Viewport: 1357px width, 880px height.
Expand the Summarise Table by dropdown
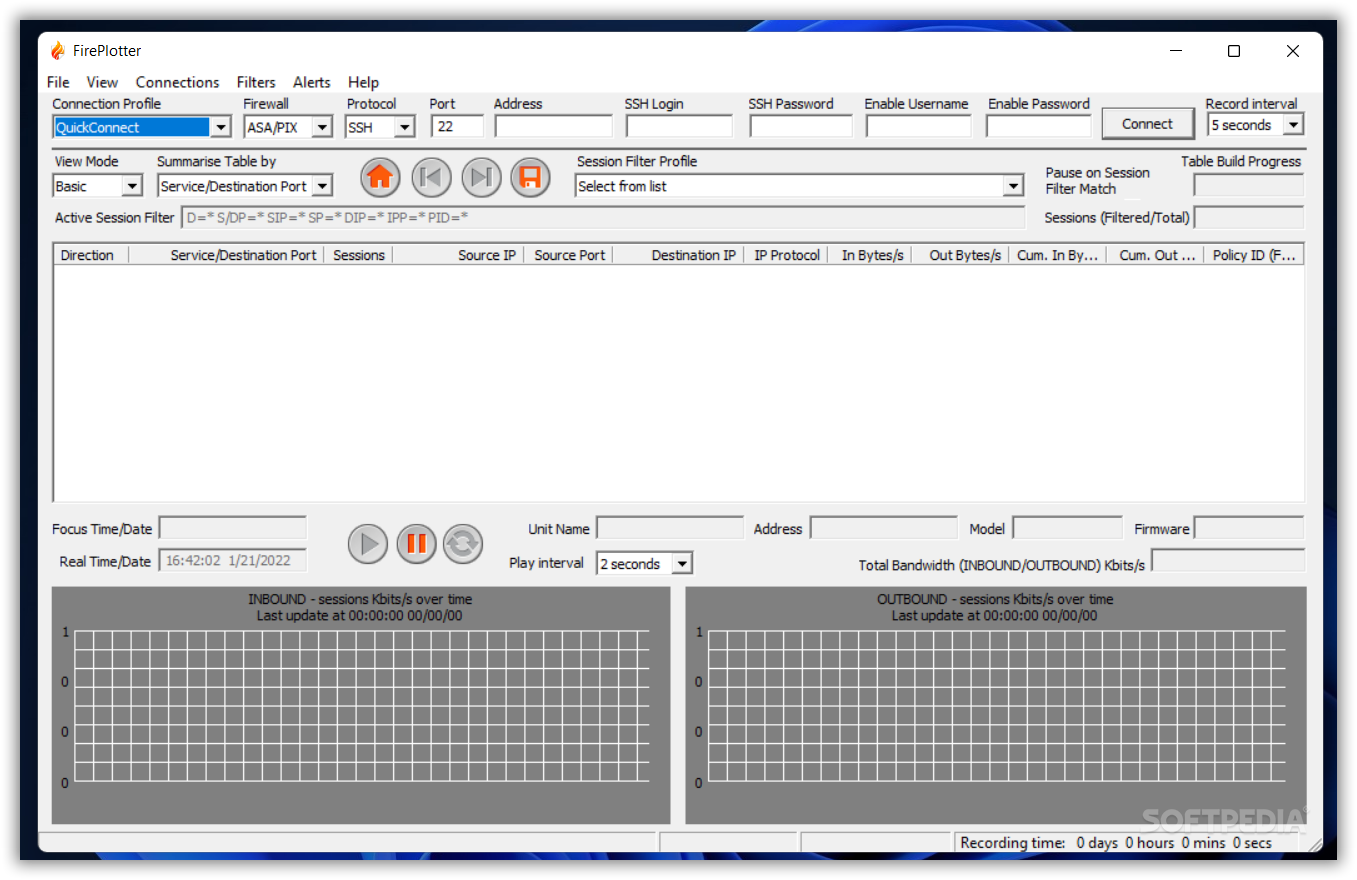[x=322, y=186]
